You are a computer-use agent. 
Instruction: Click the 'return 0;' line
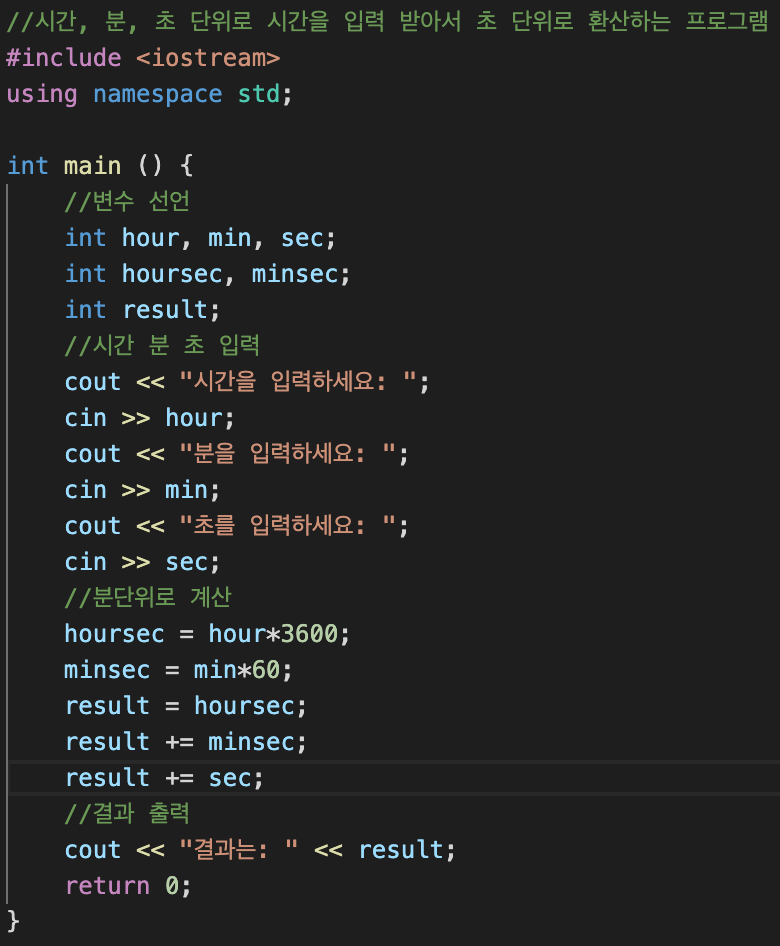(127, 886)
